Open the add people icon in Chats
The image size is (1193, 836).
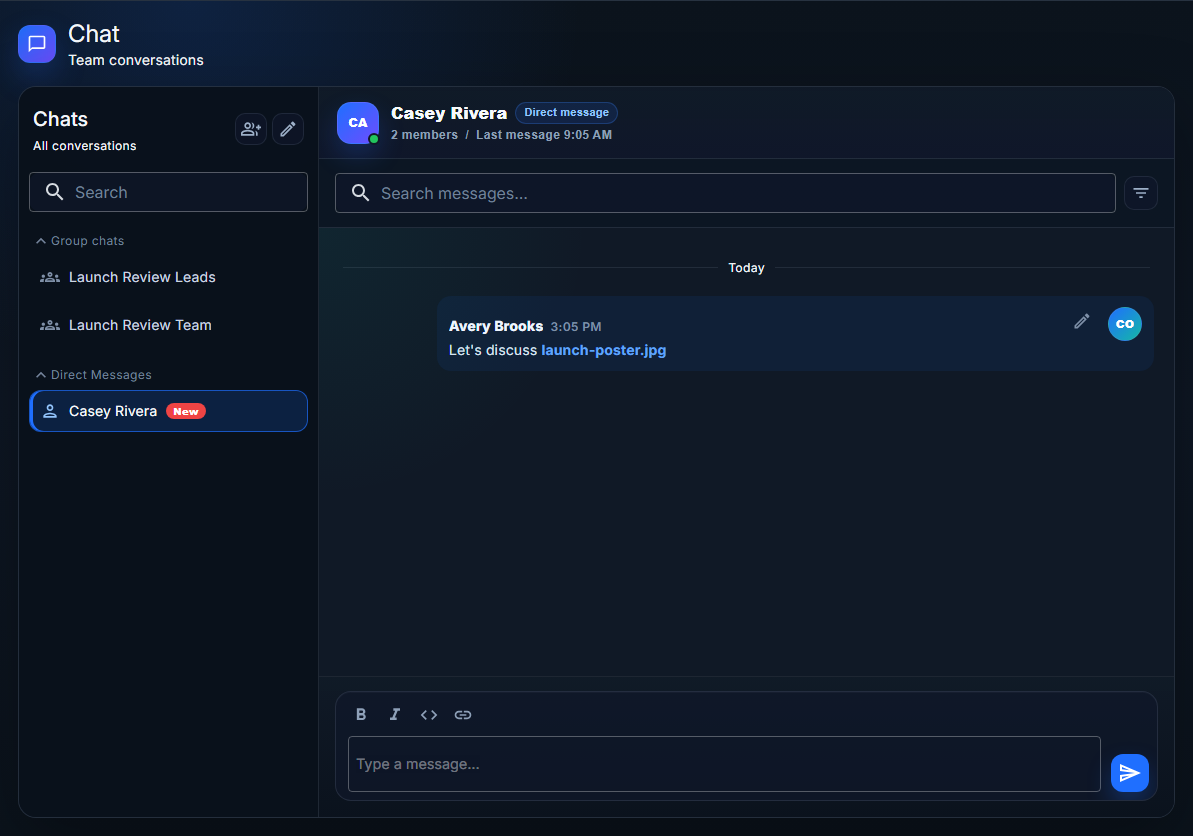[250, 129]
